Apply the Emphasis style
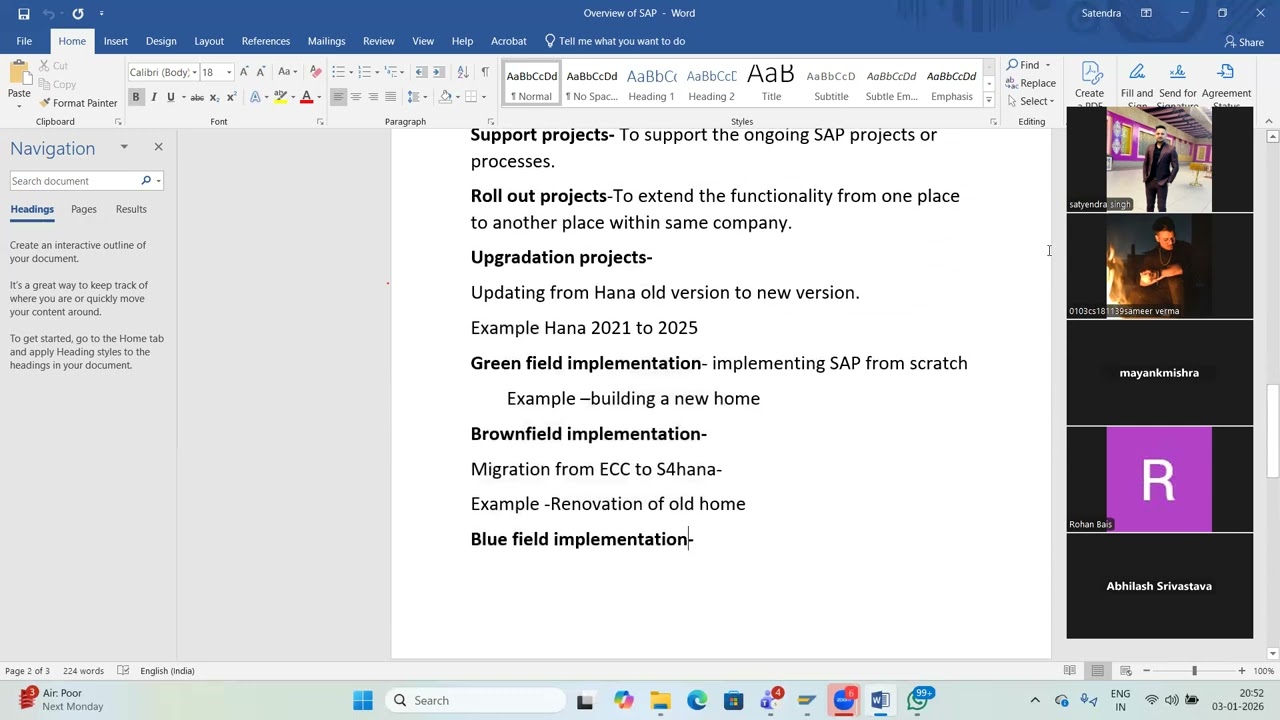The image size is (1280, 720). click(951, 85)
